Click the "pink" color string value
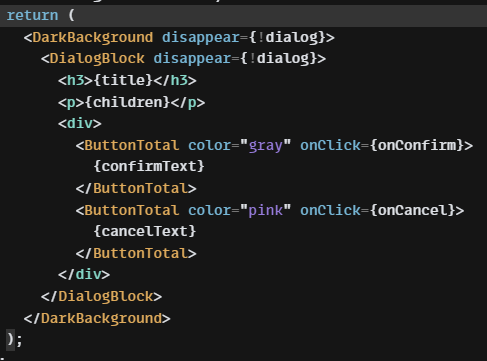Screen dimensions: 487x361 [266, 210]
